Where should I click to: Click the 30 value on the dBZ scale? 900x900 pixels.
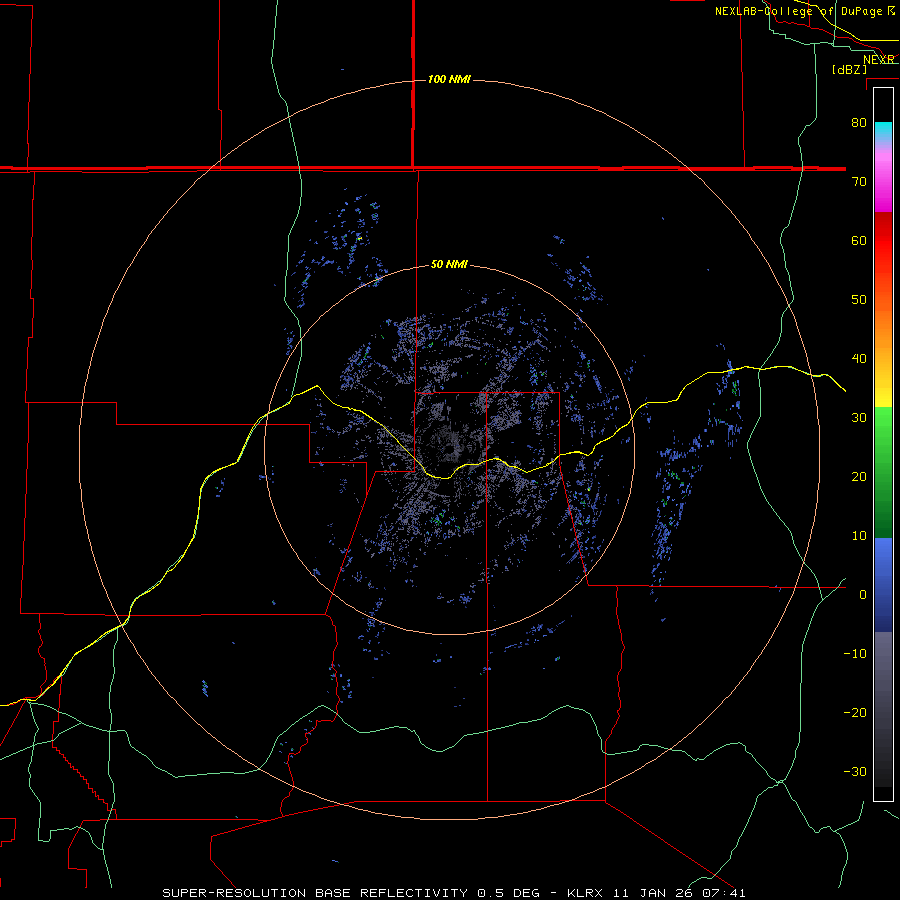coord(859,418)
